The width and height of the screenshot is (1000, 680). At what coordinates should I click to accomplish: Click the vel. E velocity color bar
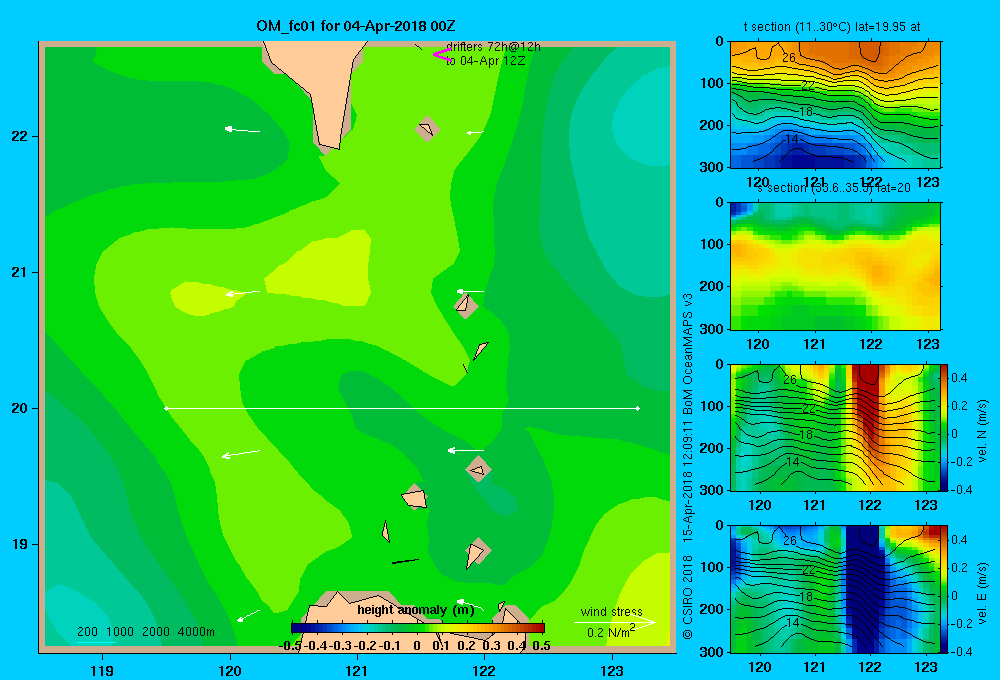(944, 589)
